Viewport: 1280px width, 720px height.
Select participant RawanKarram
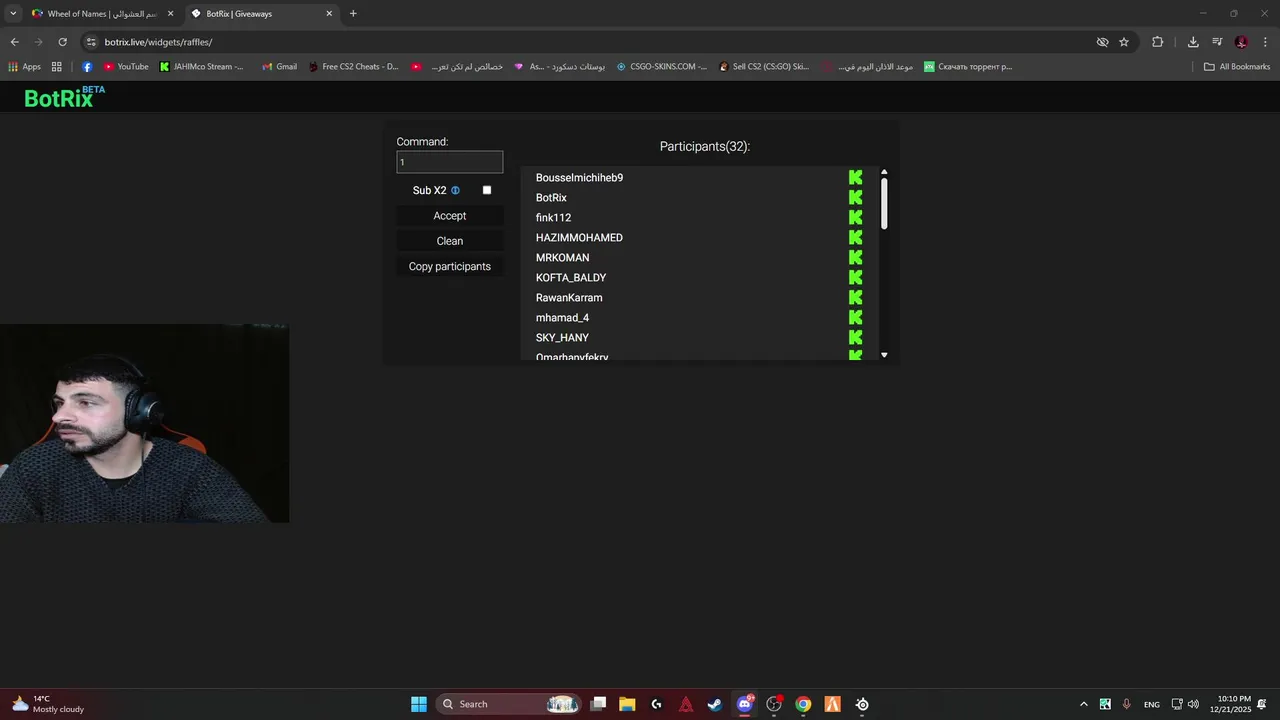(569, 297)
